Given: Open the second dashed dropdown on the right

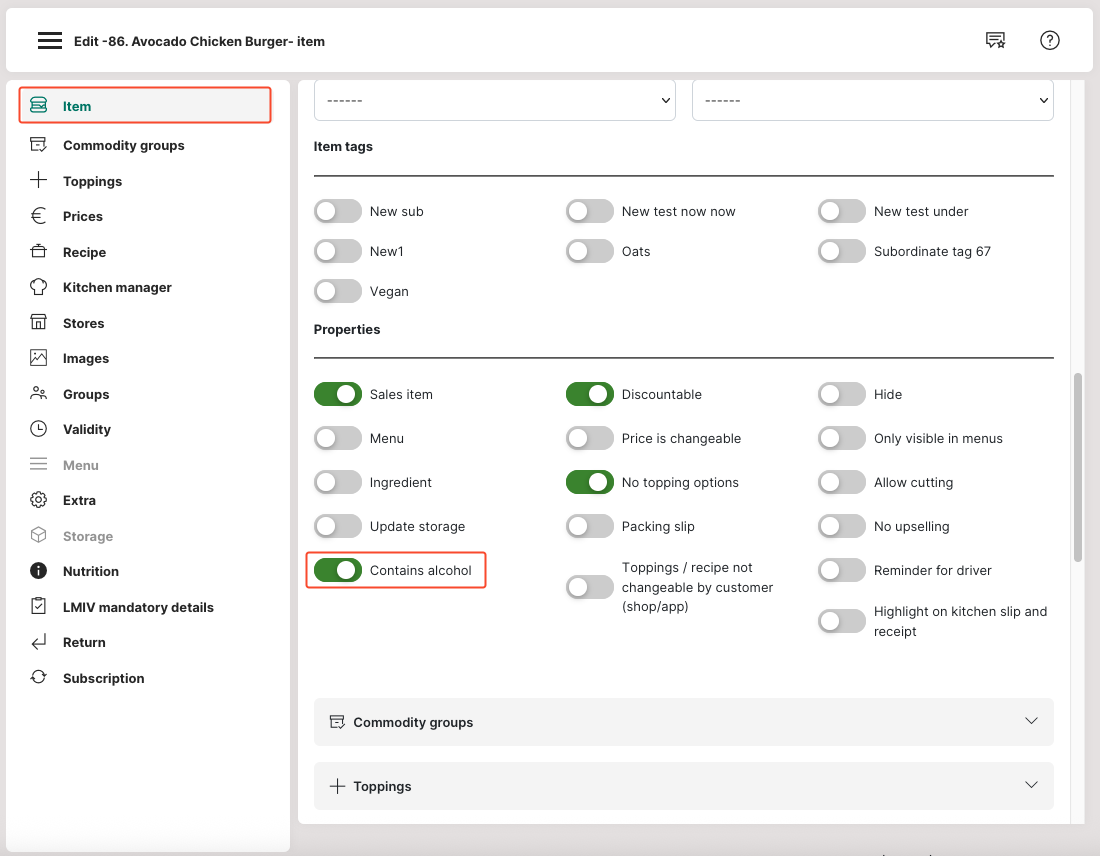Looking at the screenshot, I should coord(872,101).
